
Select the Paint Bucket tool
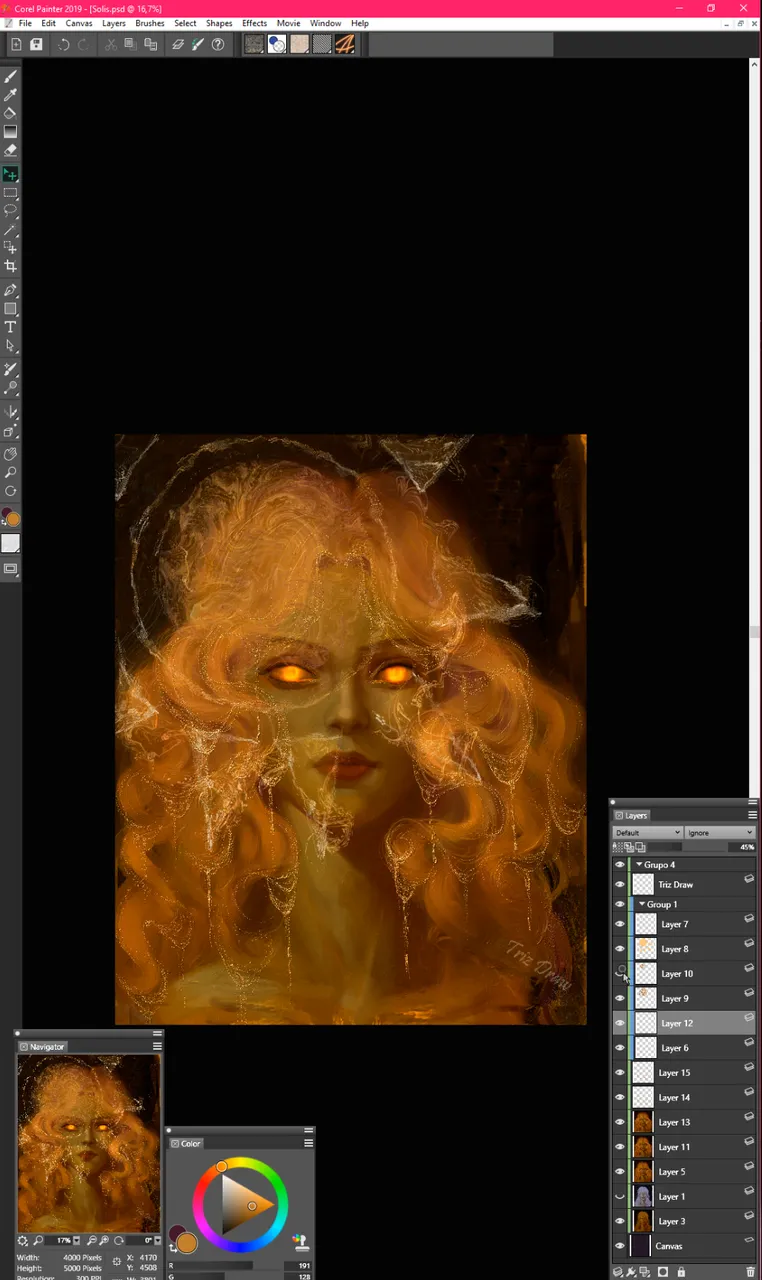point(11,113)
